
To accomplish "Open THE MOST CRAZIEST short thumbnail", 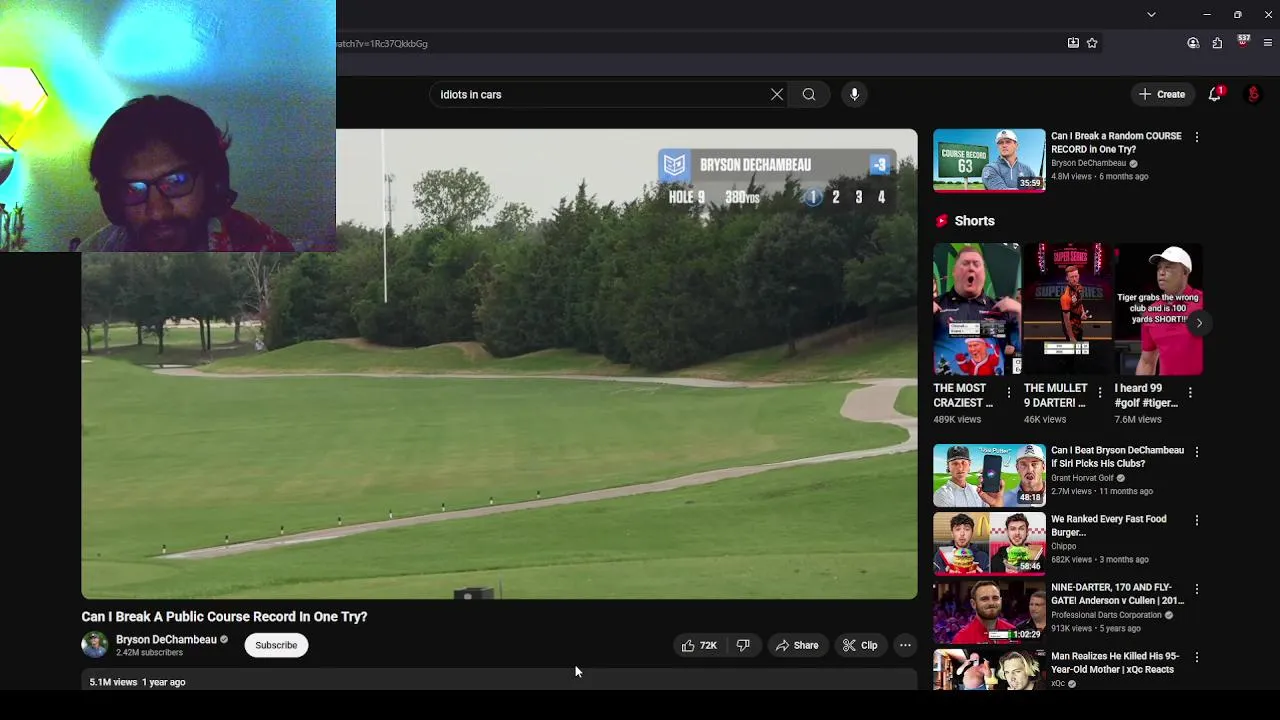I will (x=976, y=309).
